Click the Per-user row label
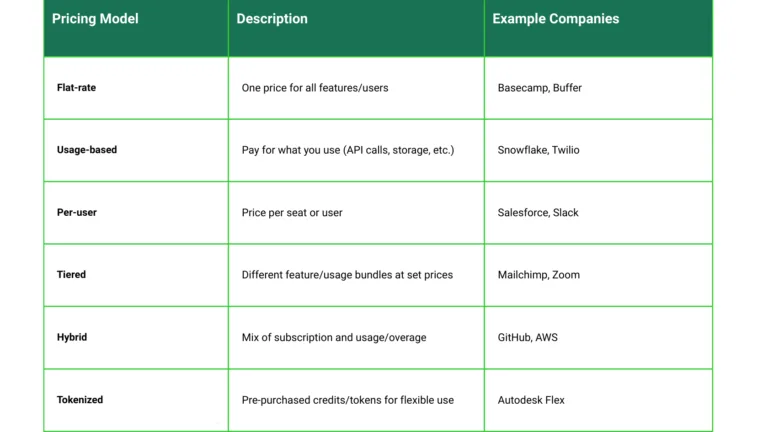768x432 pixels. click(x=77, y=213)
